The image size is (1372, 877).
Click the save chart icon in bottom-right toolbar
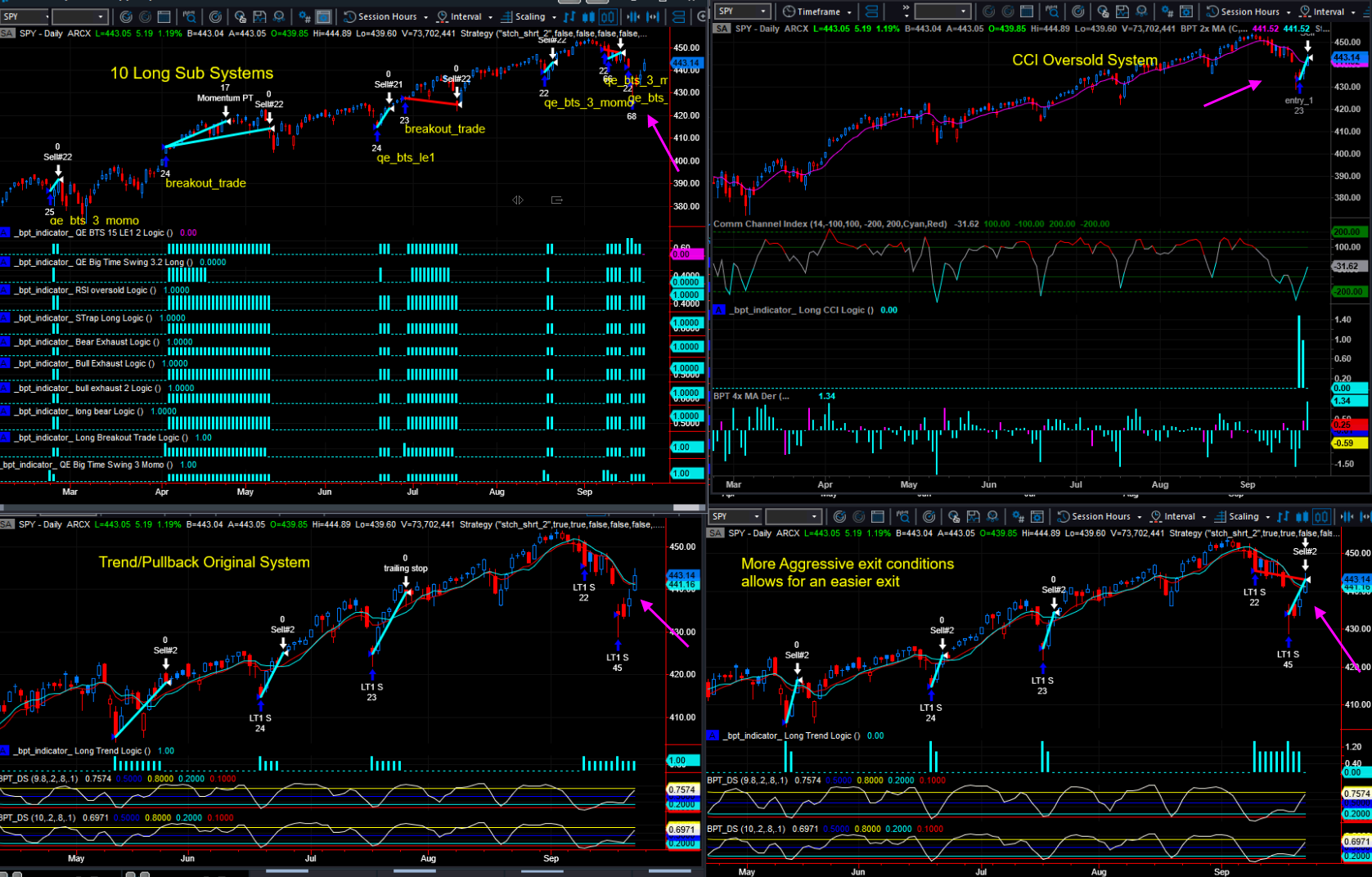[973, 516]
